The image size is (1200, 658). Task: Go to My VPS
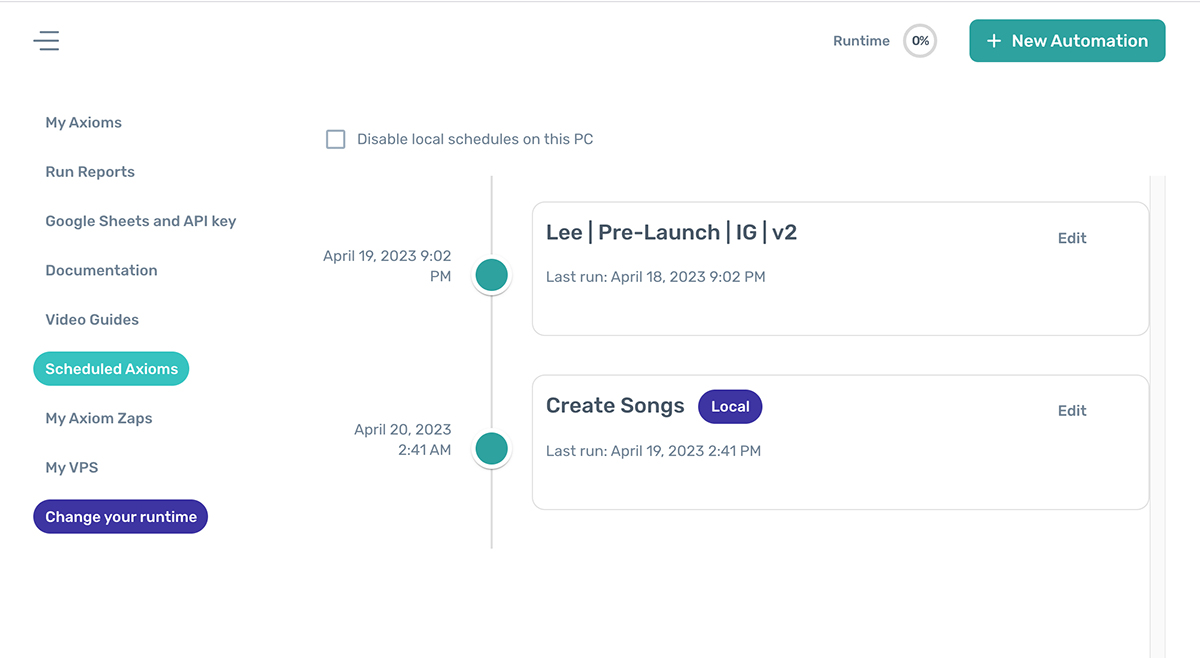point(71,467)
